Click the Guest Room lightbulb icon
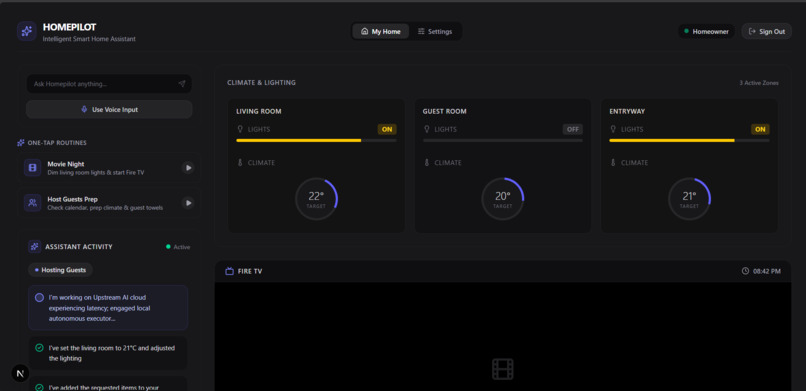The width and height of the screenshot is (806, 391). click(x=426, y=129)
